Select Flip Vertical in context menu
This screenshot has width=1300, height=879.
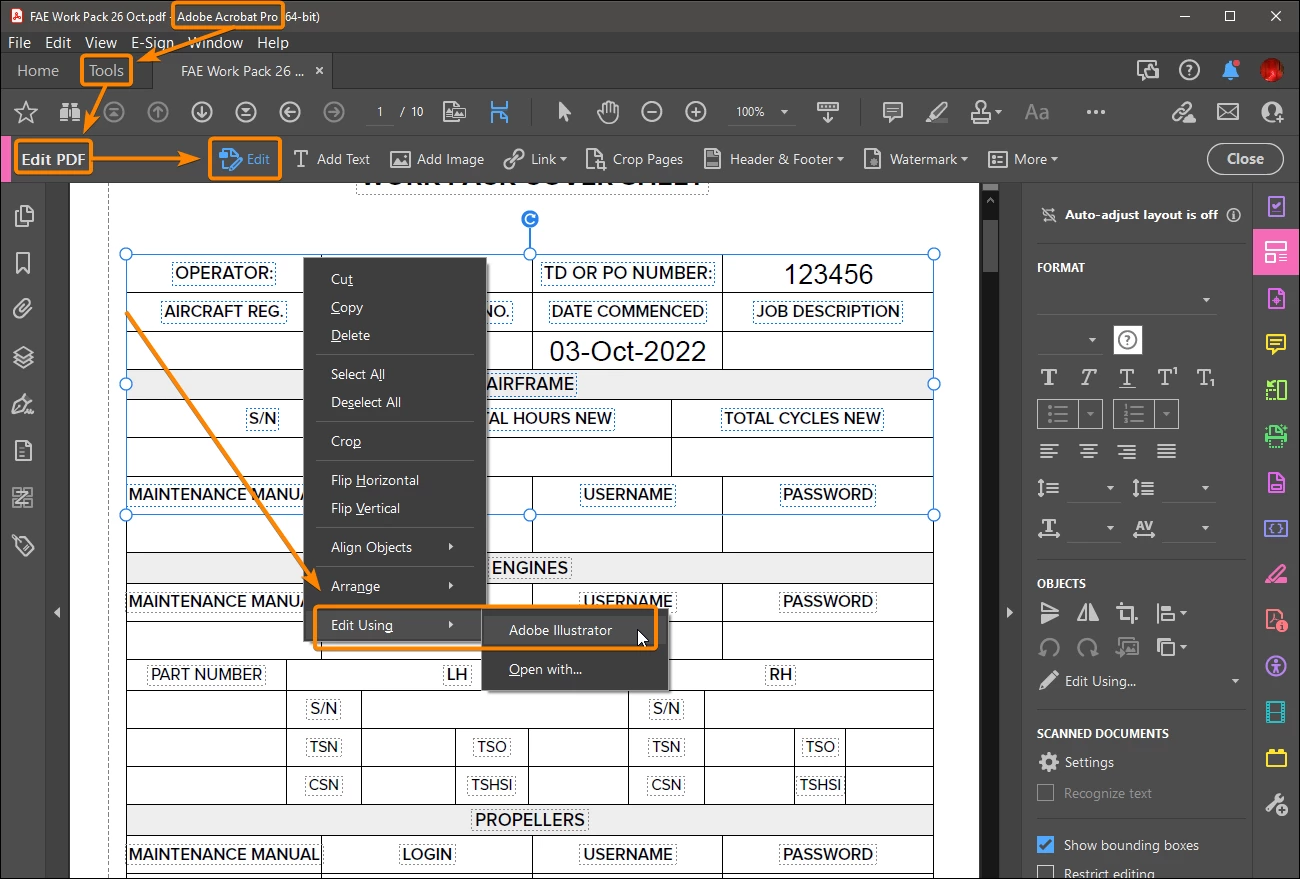pos(365,508)
